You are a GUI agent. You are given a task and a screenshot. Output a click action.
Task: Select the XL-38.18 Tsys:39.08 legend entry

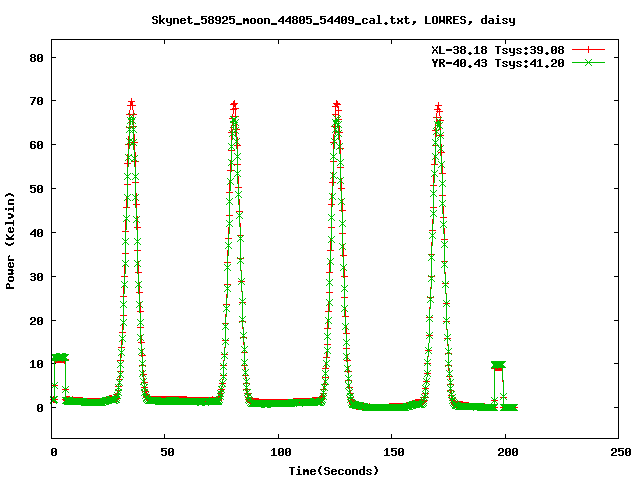(498, 50)
